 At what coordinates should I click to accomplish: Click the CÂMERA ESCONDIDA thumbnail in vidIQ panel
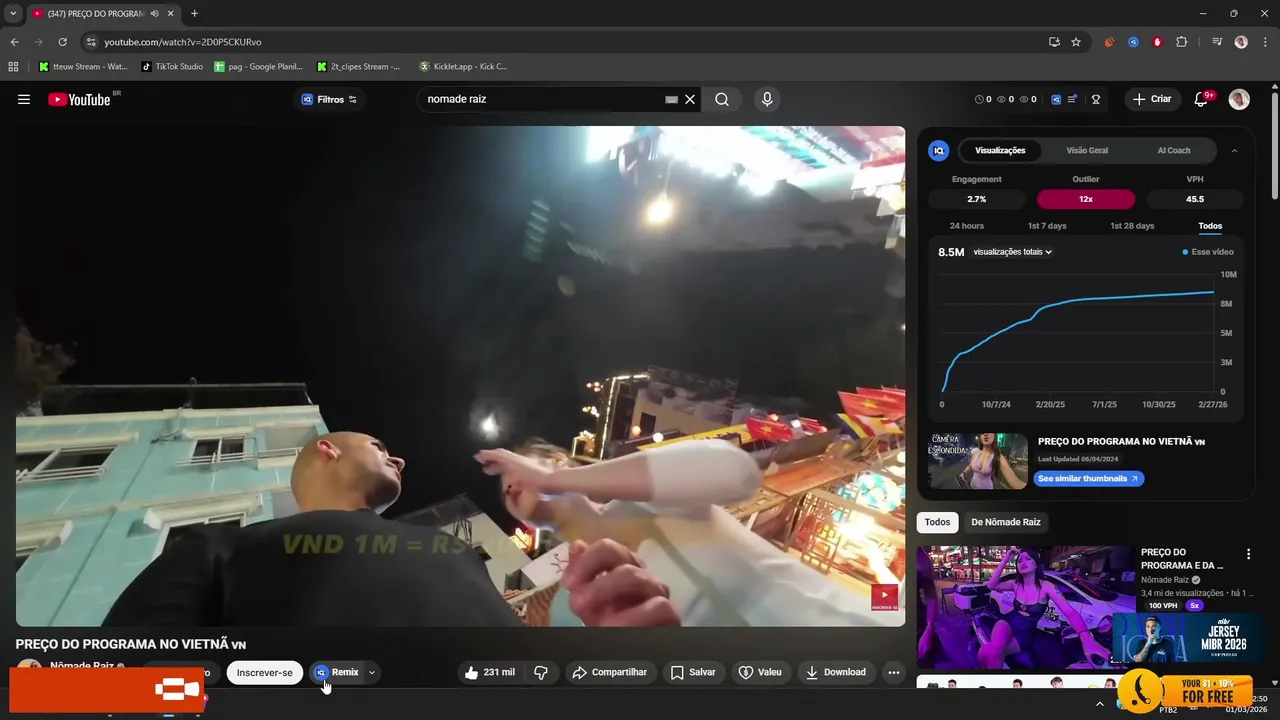tap(978, 461)
